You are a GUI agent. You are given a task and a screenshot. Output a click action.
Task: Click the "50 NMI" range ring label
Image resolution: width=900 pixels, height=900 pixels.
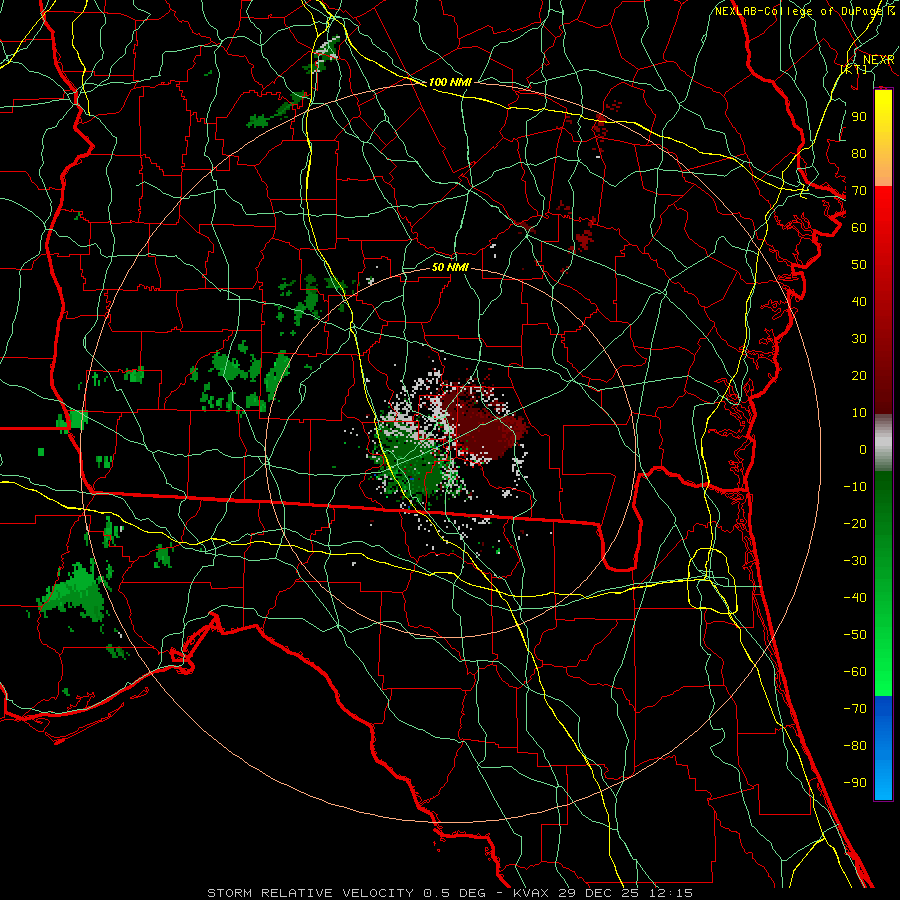(450, 267)
